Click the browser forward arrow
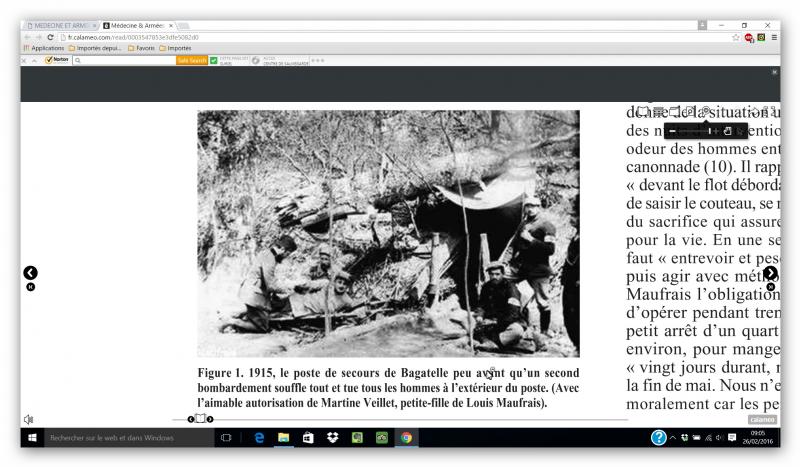 (39, 37)
